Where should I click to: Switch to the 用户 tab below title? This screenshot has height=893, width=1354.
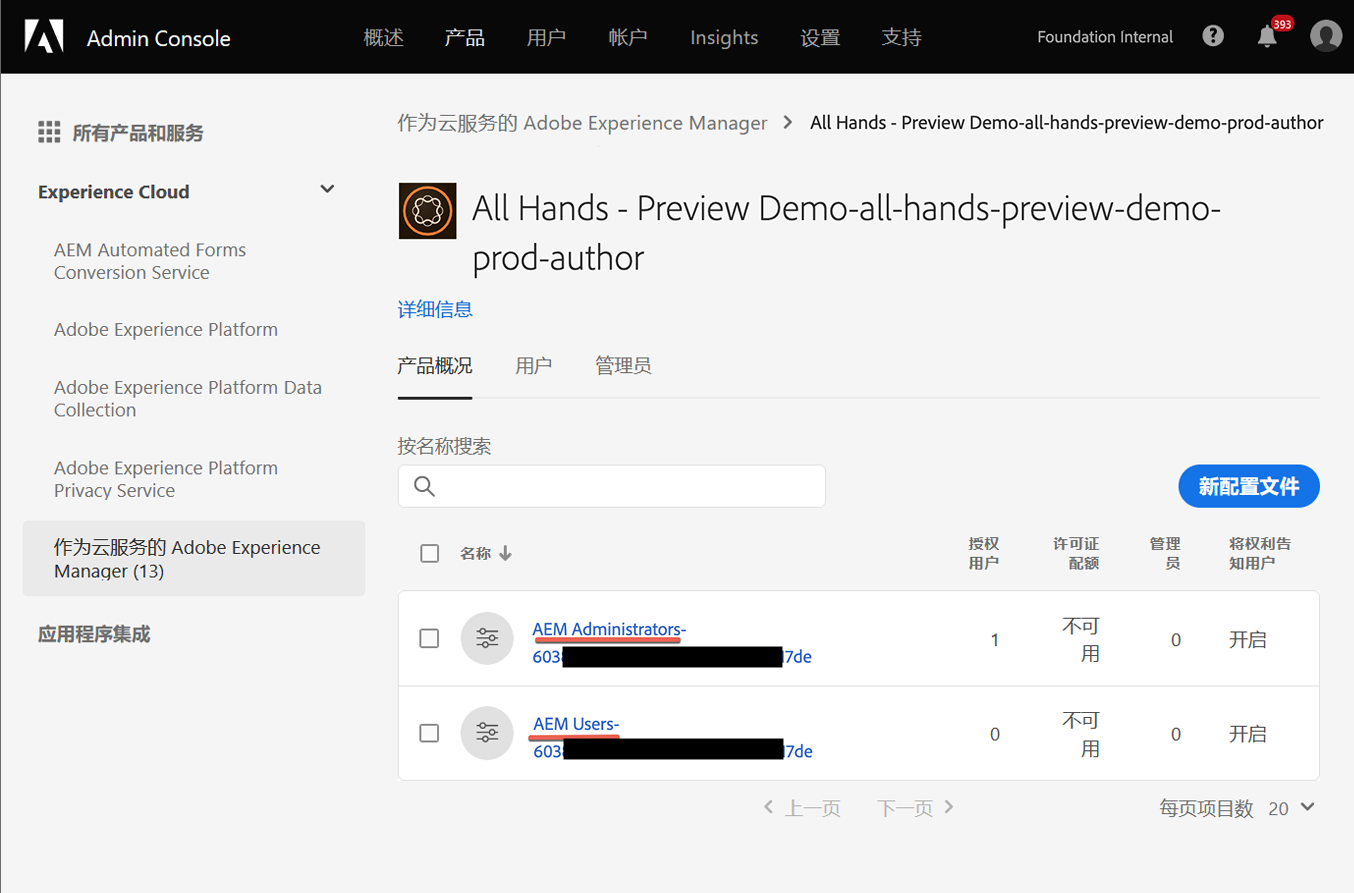tap(534, 366)
